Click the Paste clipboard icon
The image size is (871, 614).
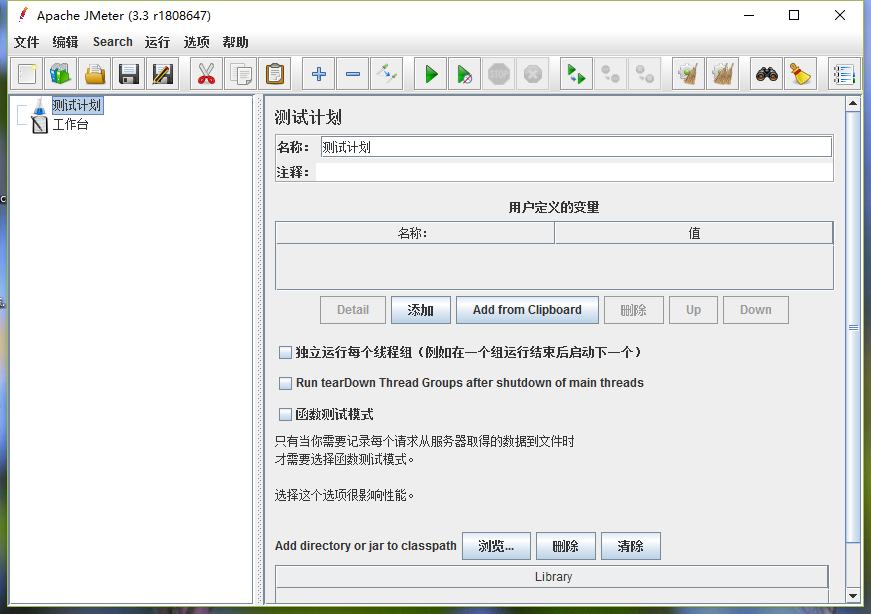[274, 74]
